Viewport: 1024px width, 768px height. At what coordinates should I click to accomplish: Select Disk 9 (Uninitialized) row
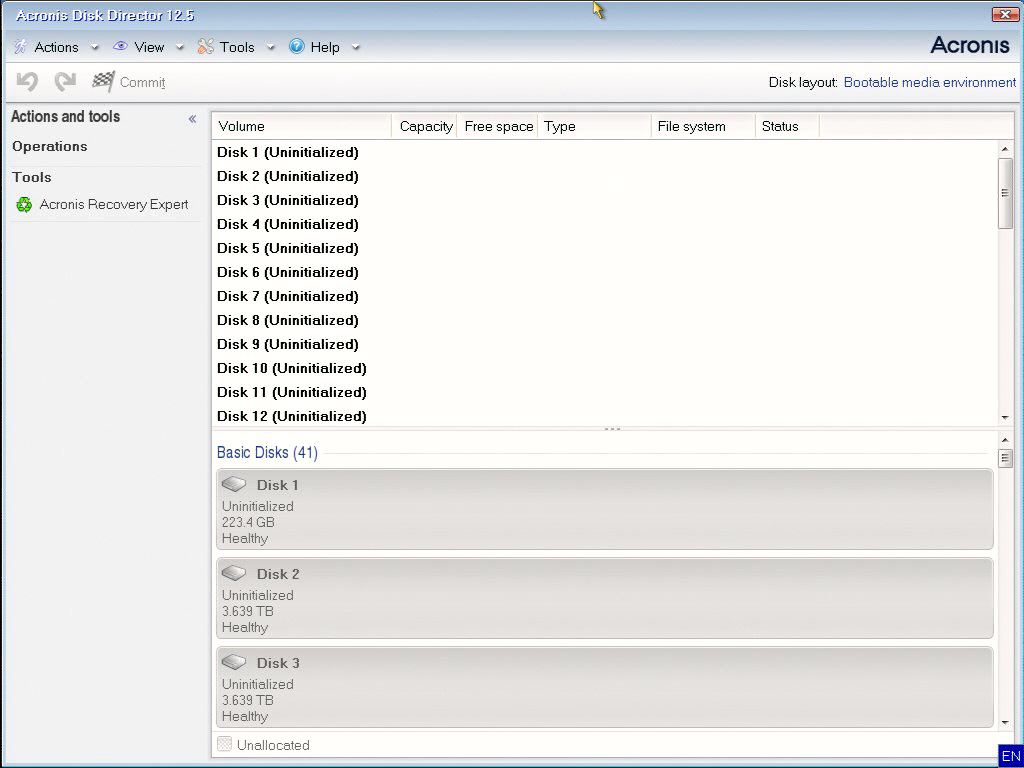pyautogui.click(x=605, y=344)
